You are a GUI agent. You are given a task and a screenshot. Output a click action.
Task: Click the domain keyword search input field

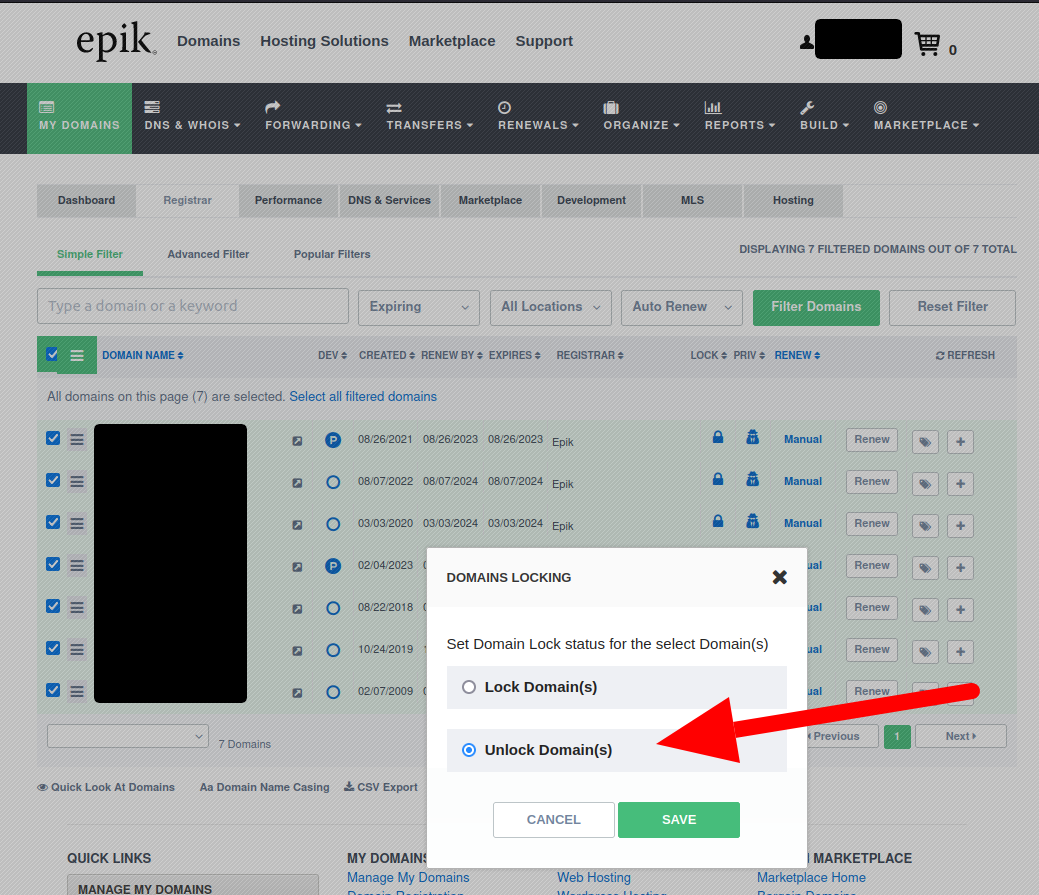pyautogui.click(x=192, y=307)
